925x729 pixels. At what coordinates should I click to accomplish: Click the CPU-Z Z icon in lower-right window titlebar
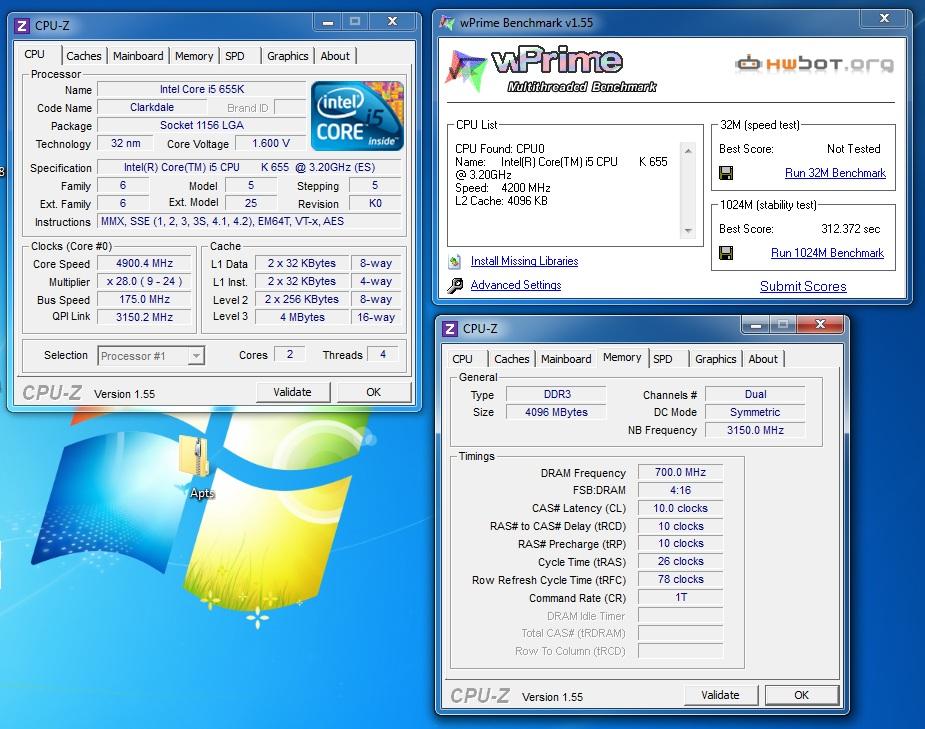[450, 329]
